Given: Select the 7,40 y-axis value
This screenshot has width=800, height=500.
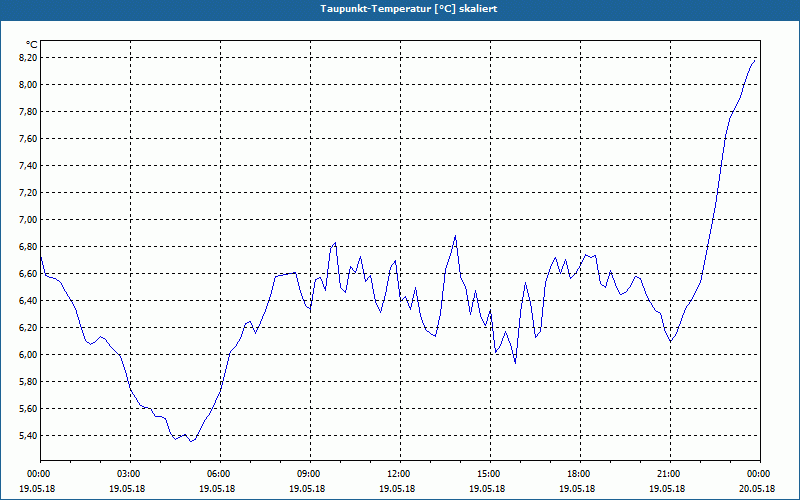Looking at the screenshot, I should point(28,166).
